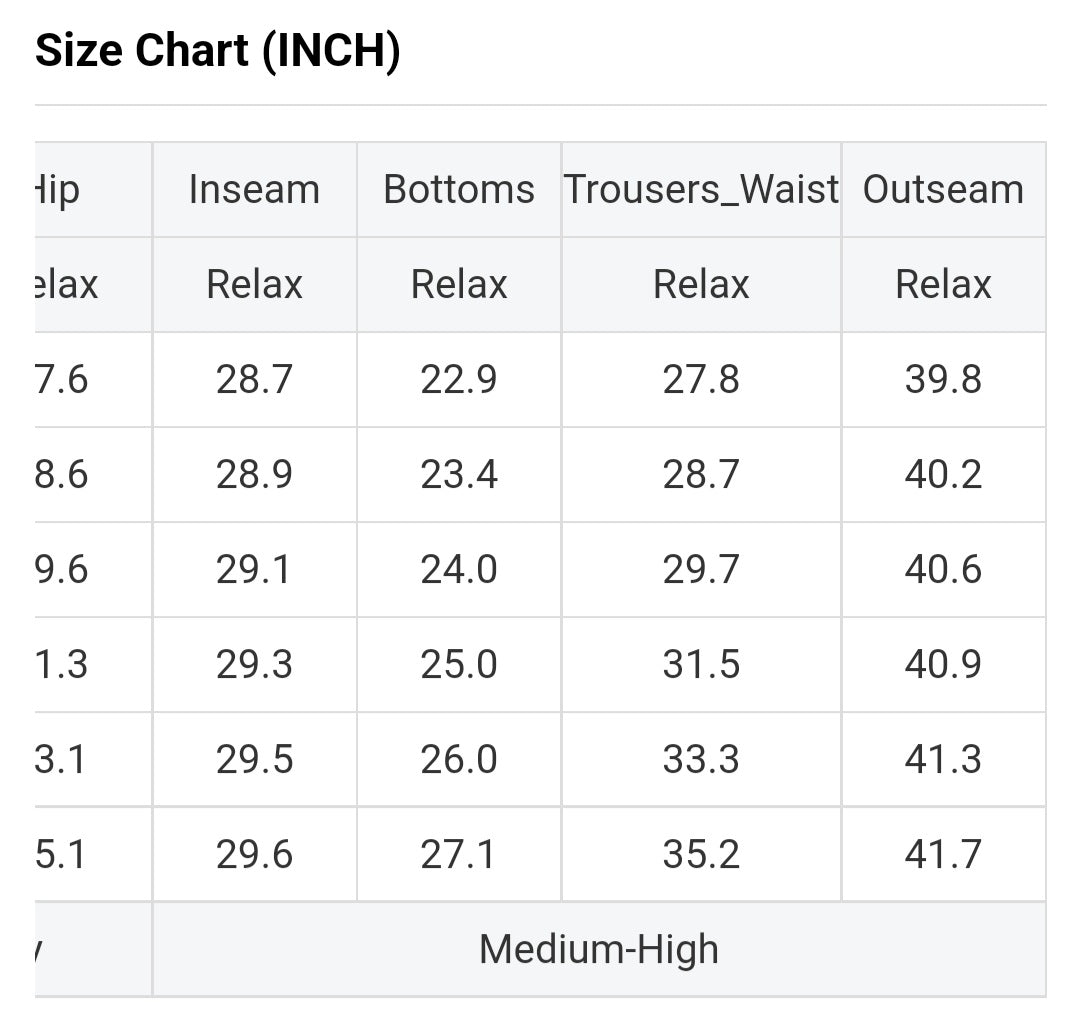Click the Trousers_Waist column header
Viewport: 1080px width, 1020px height.
tap(701, 190)
